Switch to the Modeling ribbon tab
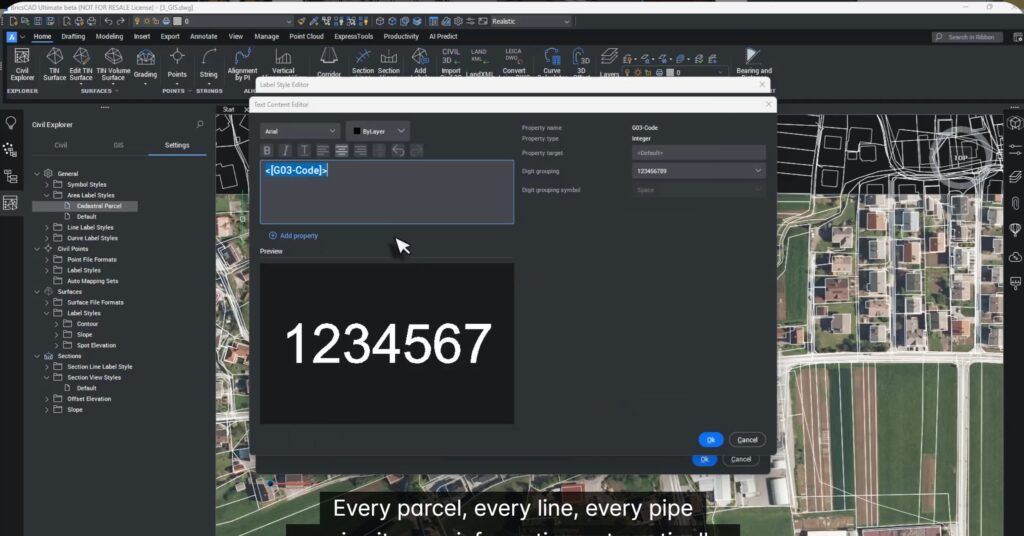The height and width of the screenshot is (536, 1024). [109, 37]
